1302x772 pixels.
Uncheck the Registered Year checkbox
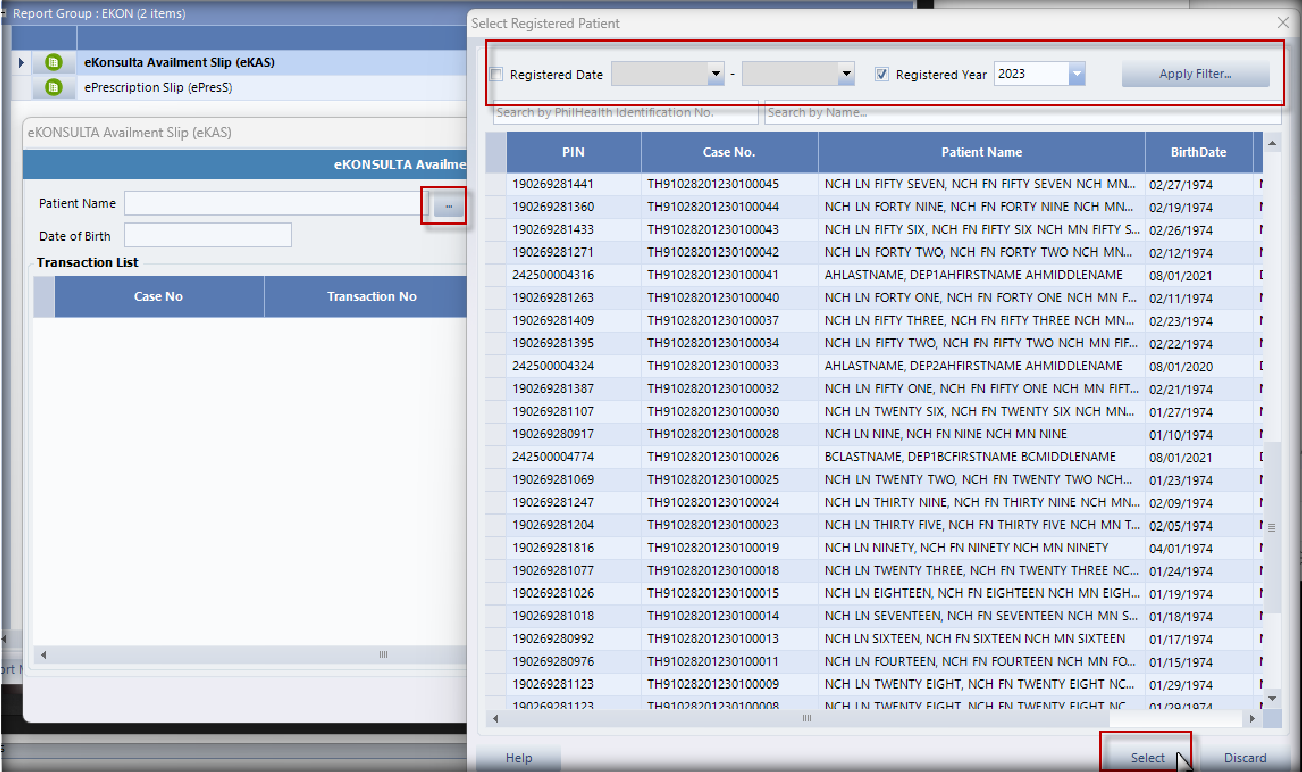pyautogui.click(x=881, y=75)
